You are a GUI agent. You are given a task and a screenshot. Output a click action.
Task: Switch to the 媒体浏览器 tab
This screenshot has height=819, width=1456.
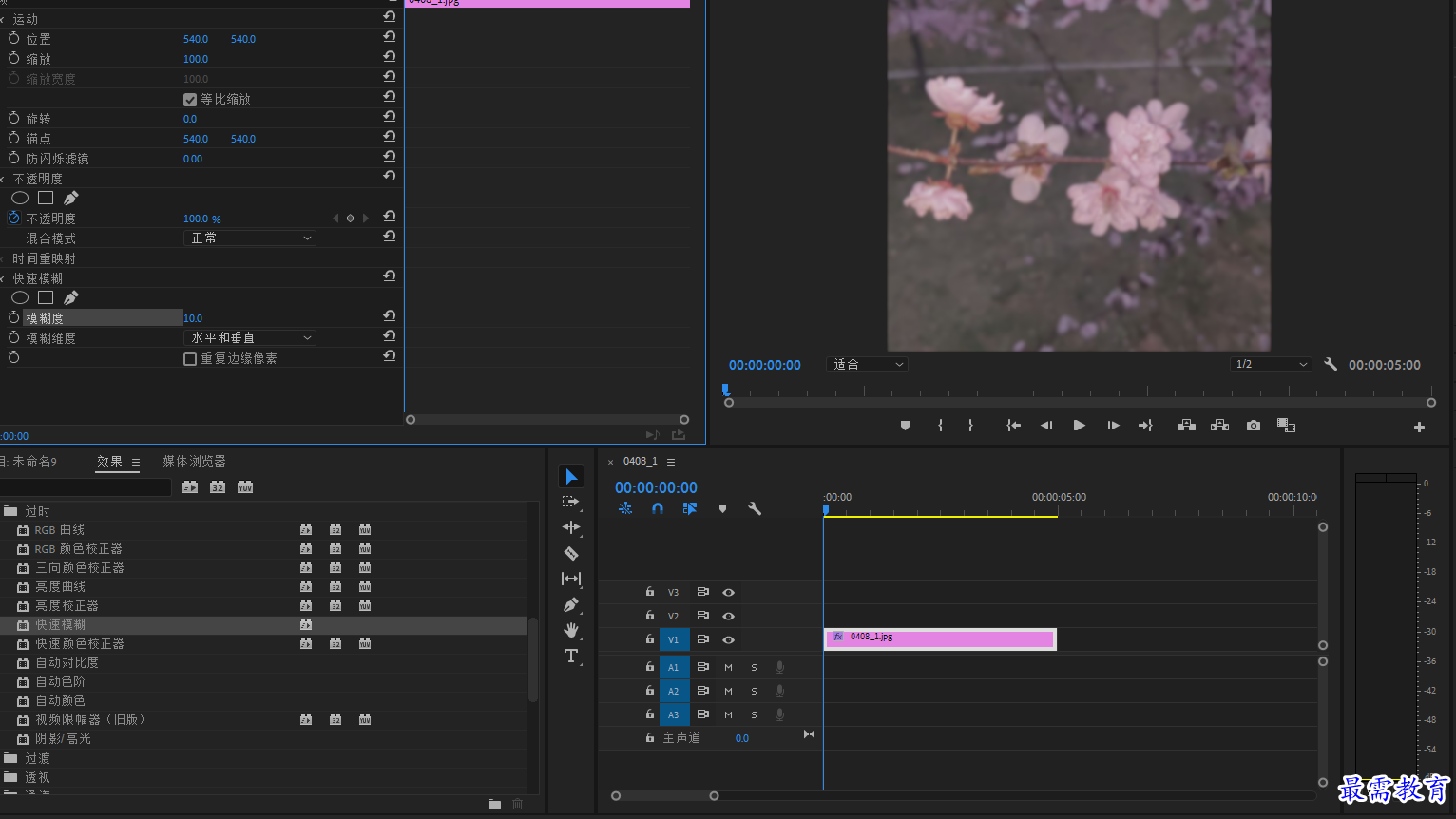point(194,461)
